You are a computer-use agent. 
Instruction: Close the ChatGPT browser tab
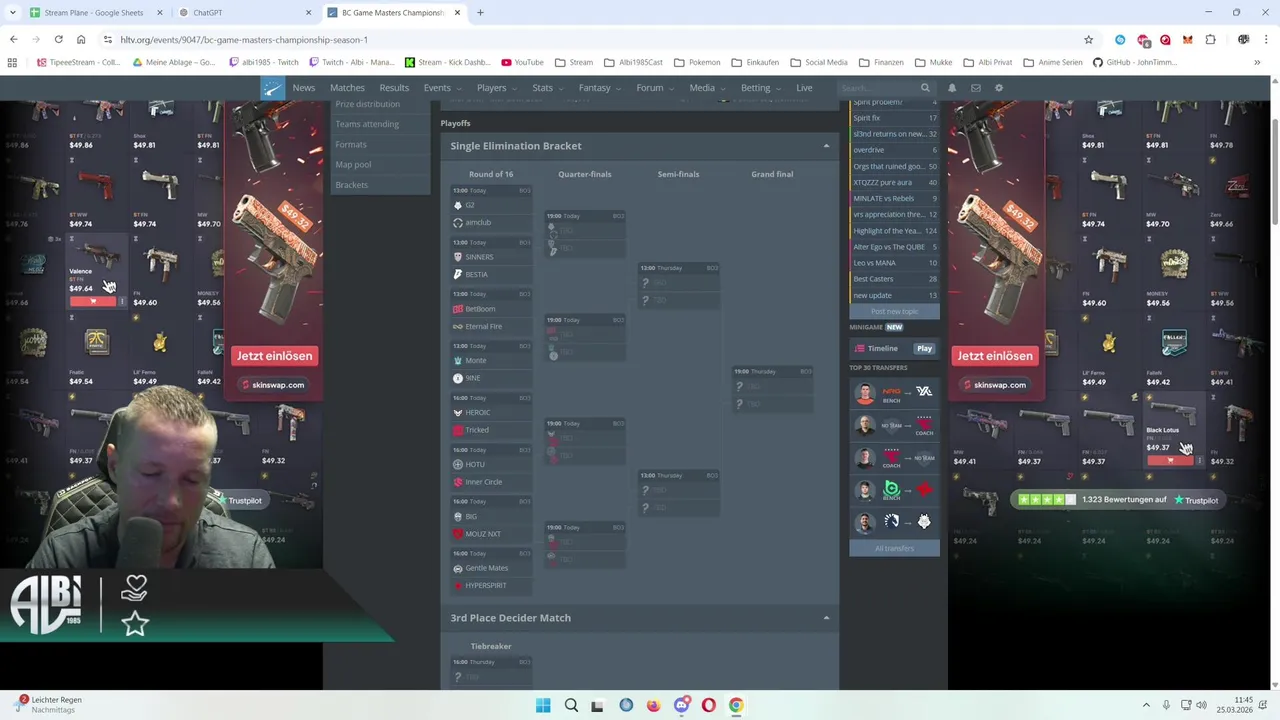pos(308,12)
